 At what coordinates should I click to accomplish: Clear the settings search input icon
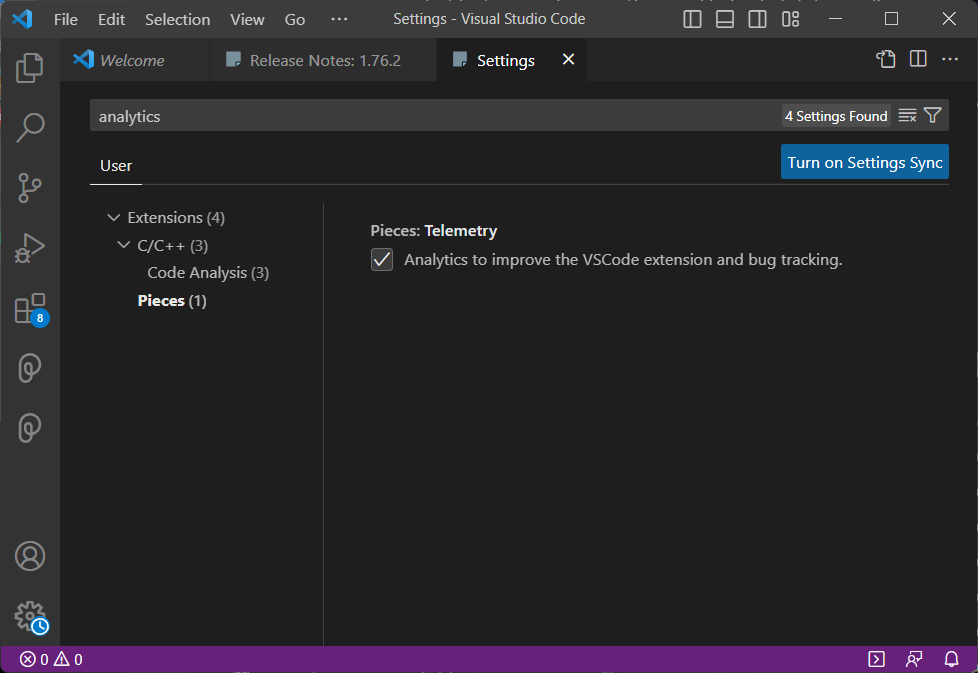[x=907, y=116]
